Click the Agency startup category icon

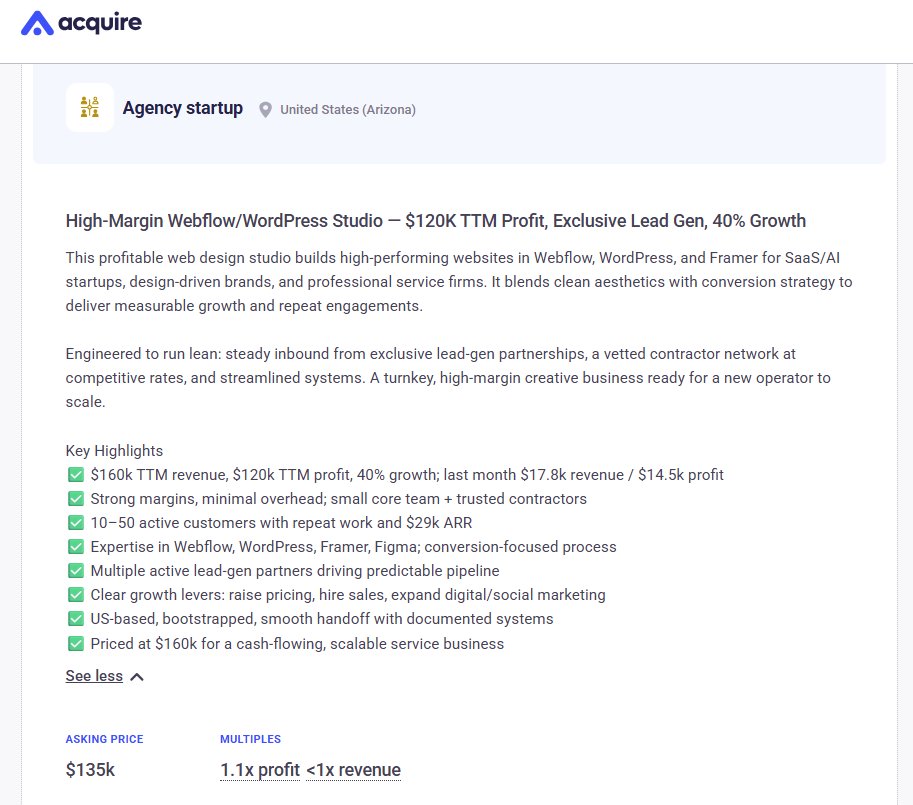click(90, 108)
